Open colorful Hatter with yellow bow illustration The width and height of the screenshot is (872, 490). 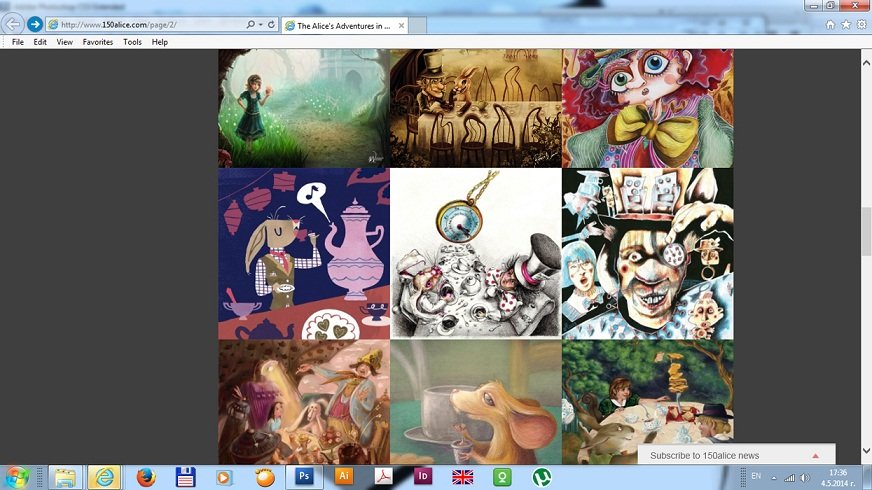tap(648, 108)
